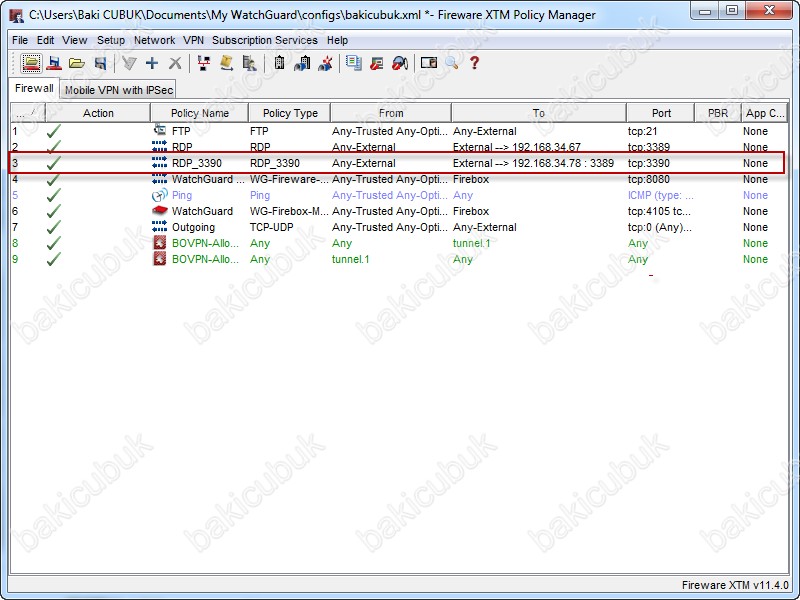
Task: Click the tunnel.1 destination in BOVPN row 8
Action: (x=471, y=243)
